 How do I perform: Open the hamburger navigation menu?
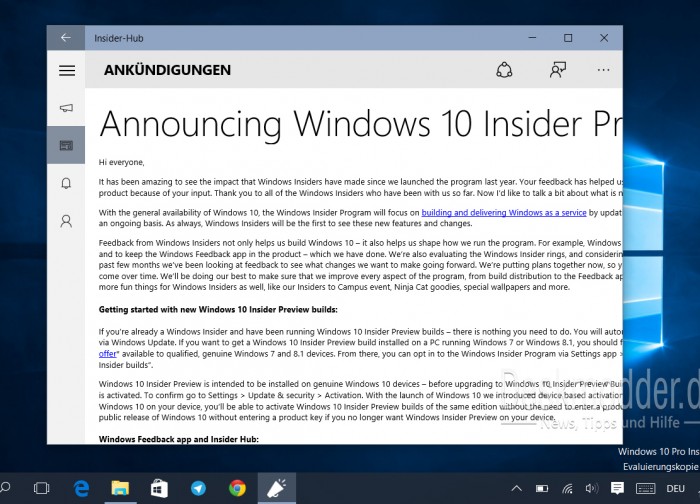coord(67,70)
